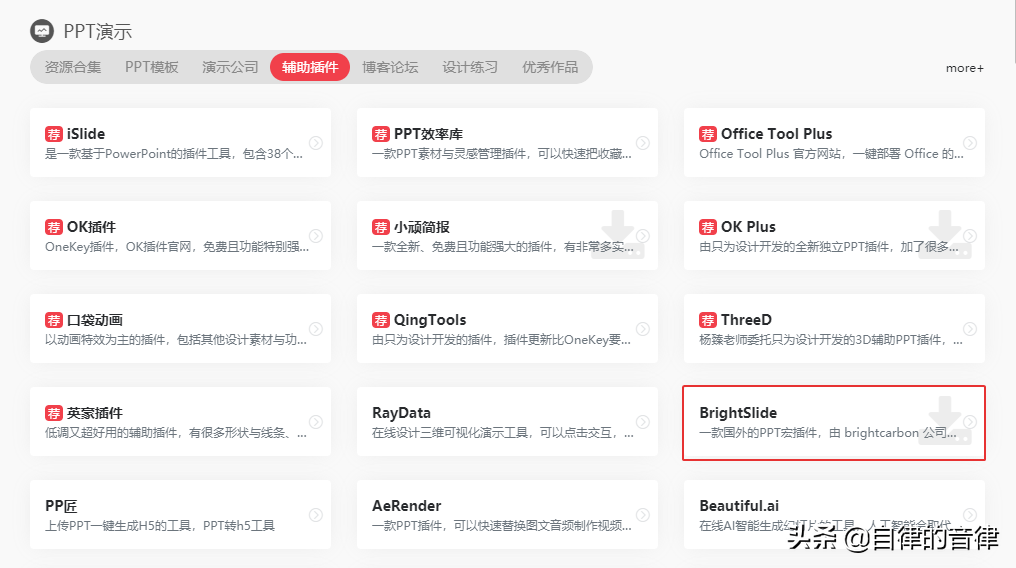
Task: Click the arrow icon on 英豪插件 card
Action: (x=316, y=422)
